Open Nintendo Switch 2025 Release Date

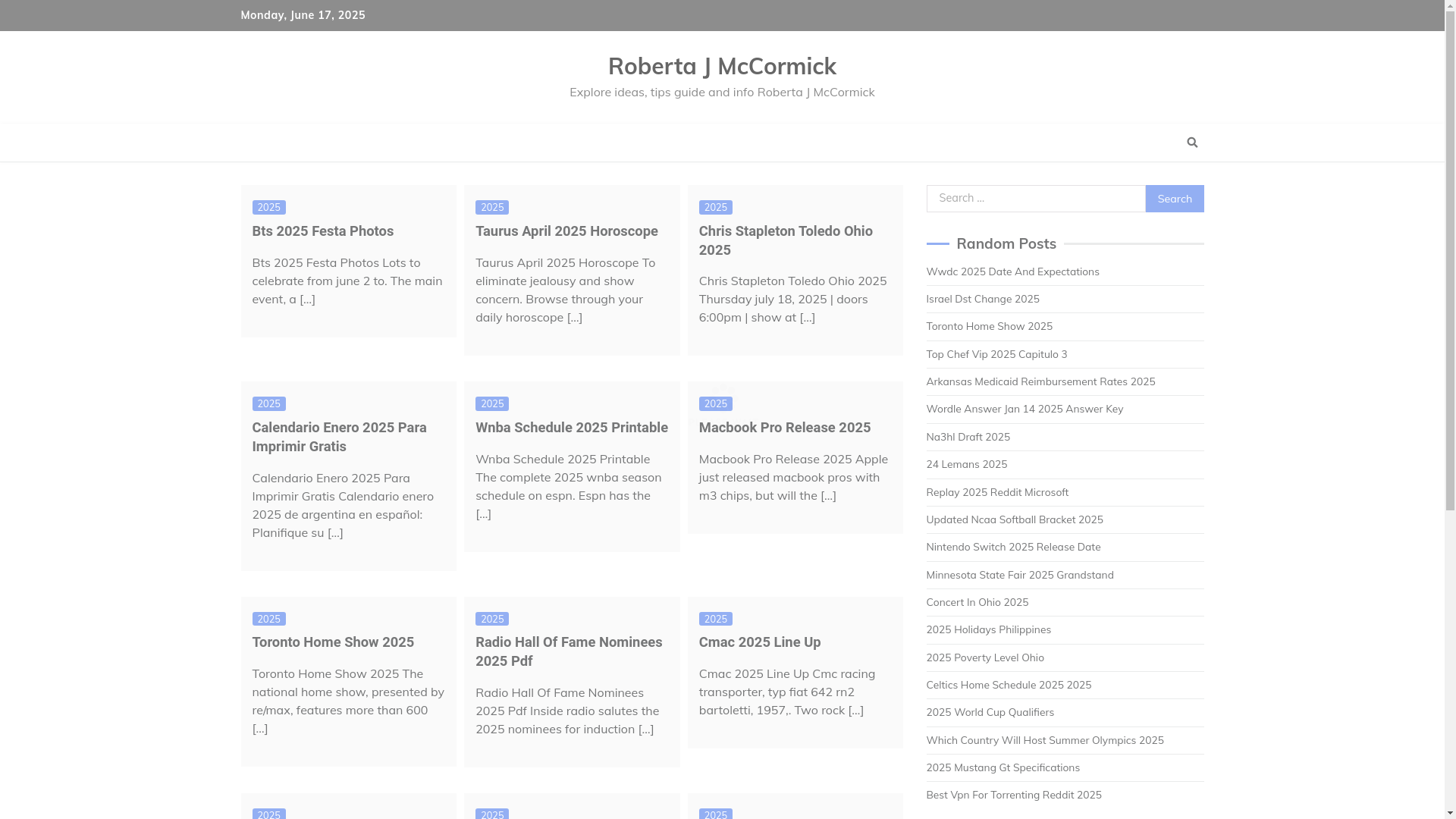[x=1013, y=547]
